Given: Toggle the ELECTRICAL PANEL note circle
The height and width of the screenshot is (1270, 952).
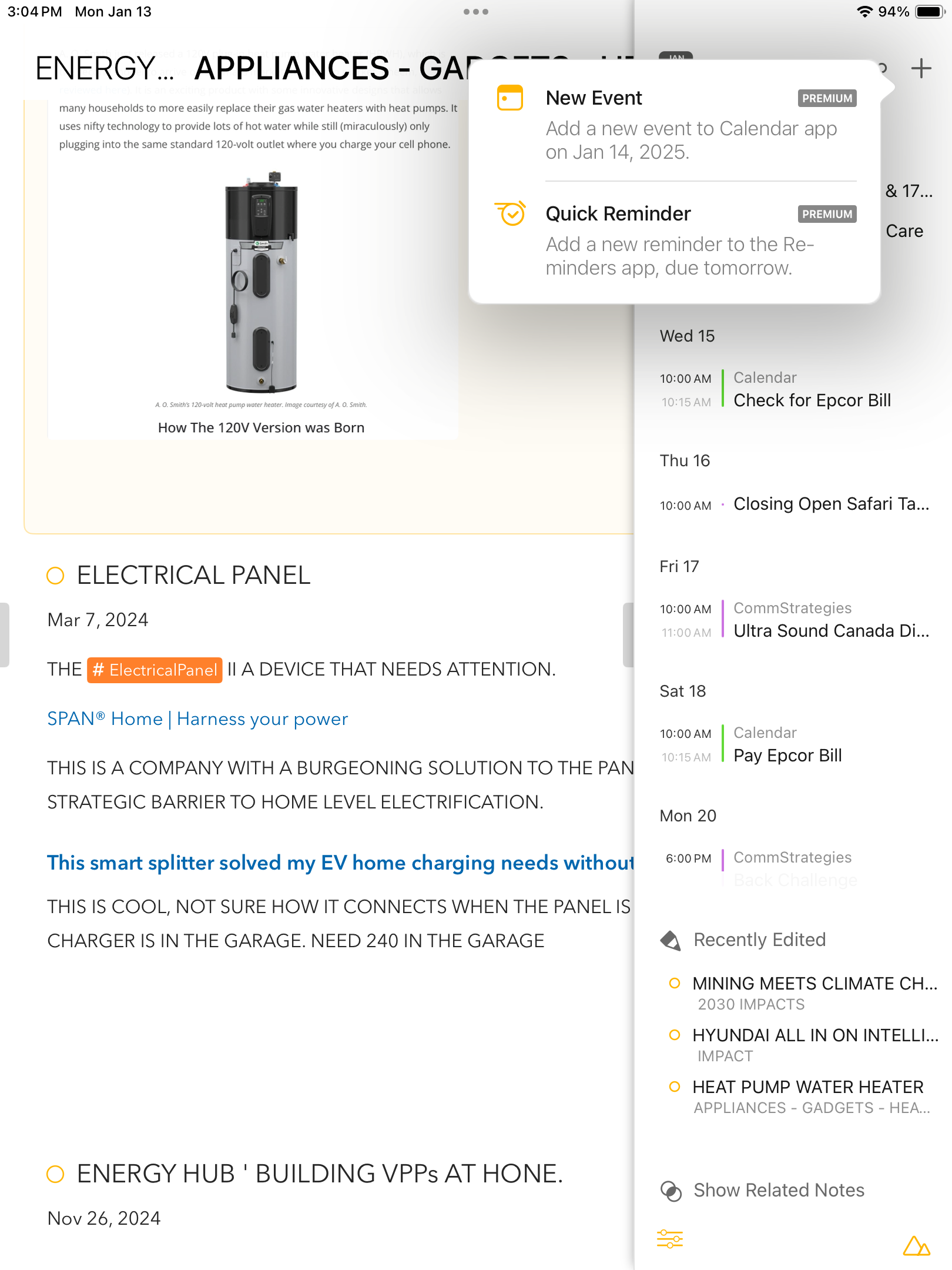Looking at the screenshot, I should coord(55,576).
